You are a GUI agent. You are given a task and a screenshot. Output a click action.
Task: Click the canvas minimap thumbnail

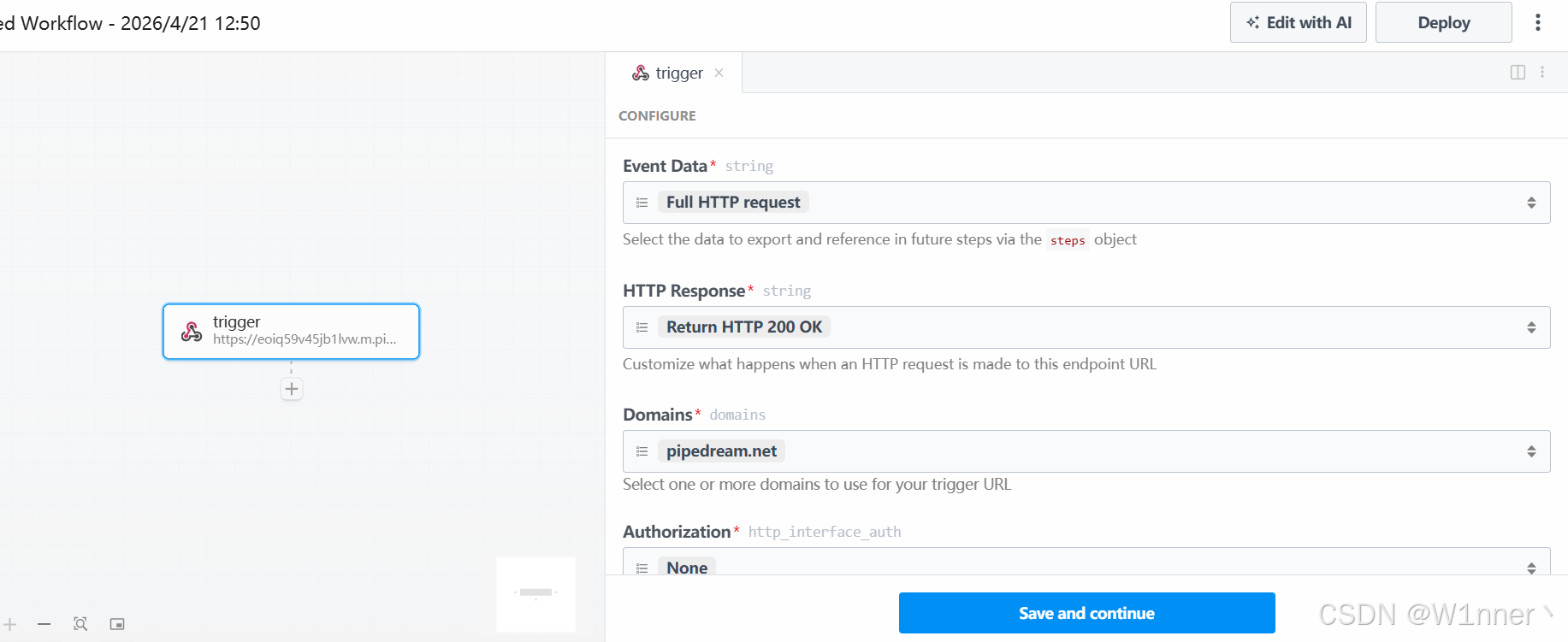point(535,594)
